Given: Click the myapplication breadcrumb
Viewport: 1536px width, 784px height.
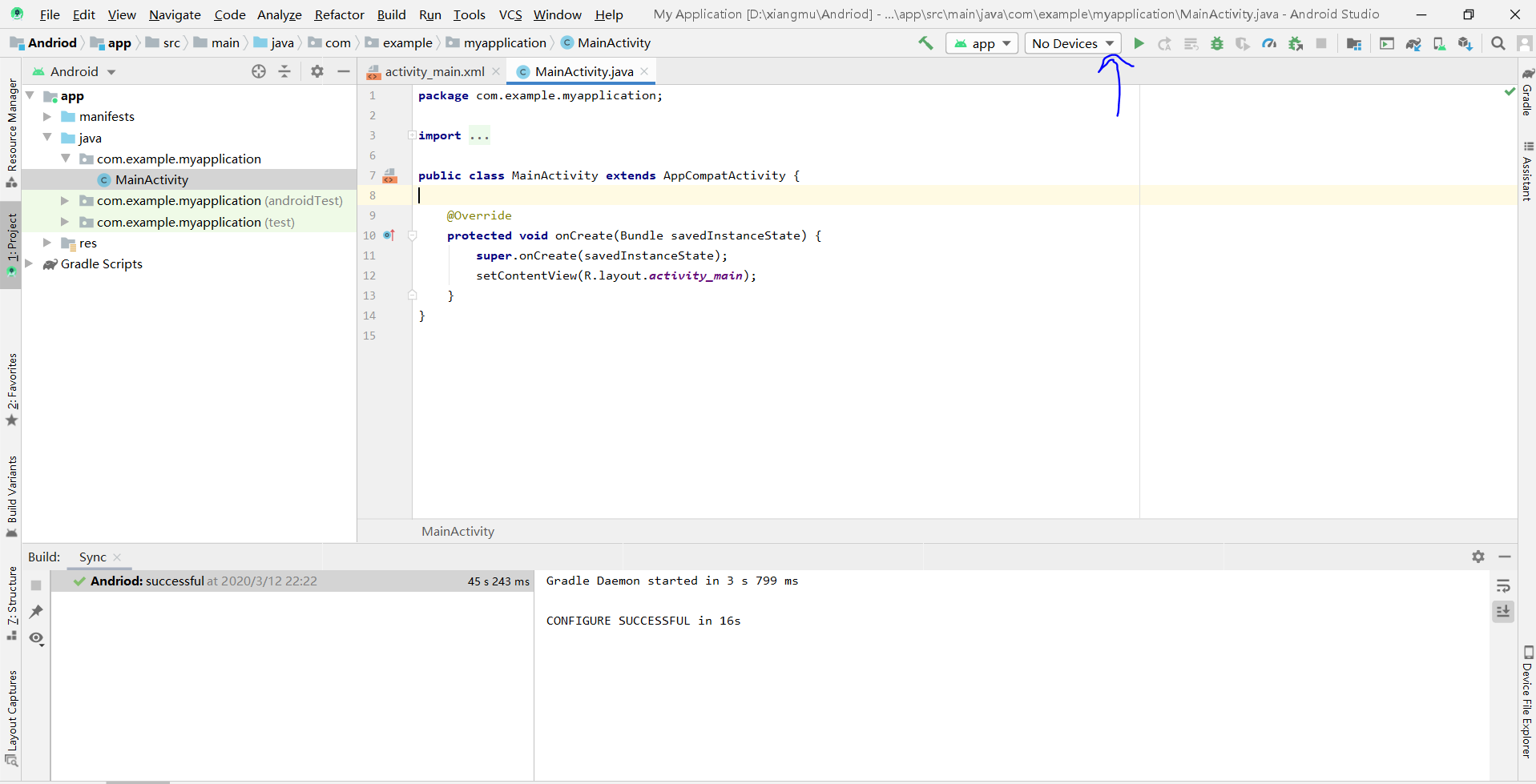Looking at the screenshot, I should coord(496,42).
